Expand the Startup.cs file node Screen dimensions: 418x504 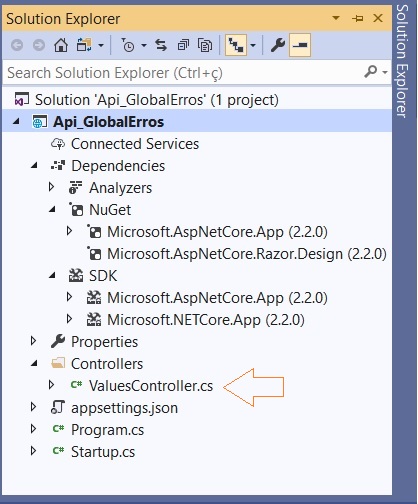tap(33, 451)
